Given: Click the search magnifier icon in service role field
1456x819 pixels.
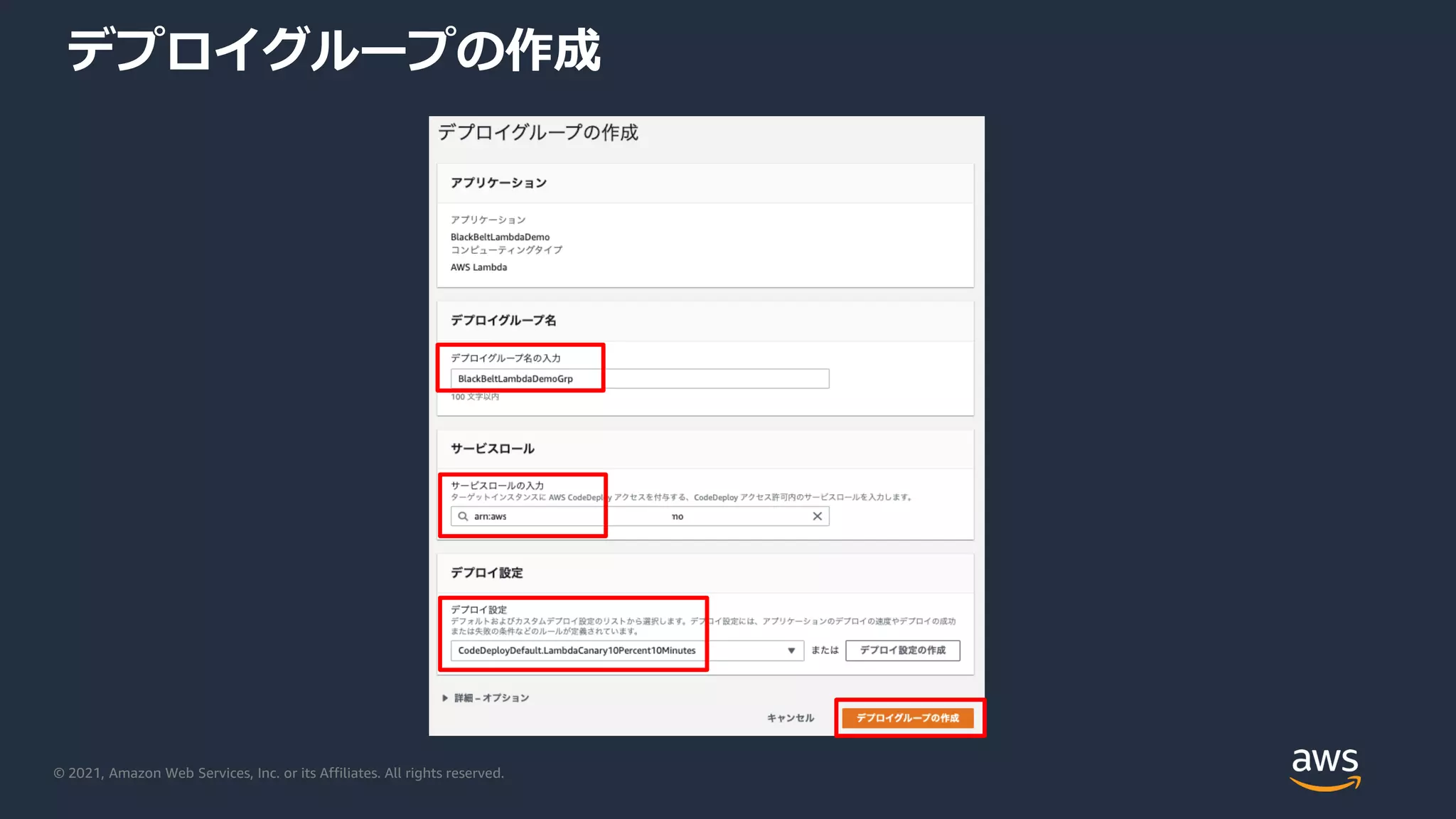Looking at the screenshot, I should [x=463, y=516].
